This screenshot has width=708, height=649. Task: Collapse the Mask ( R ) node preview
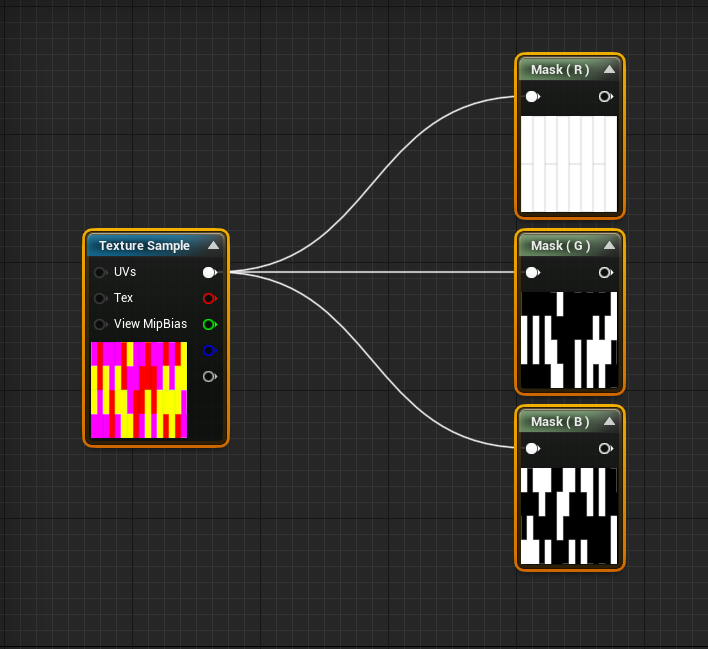coord(610,69)
